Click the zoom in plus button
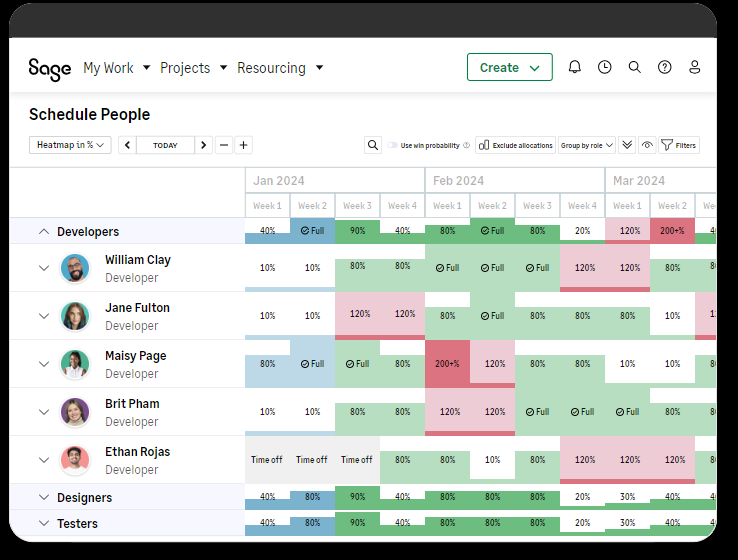The height and width of the screenshot is (560, 738). click(244, 145)
